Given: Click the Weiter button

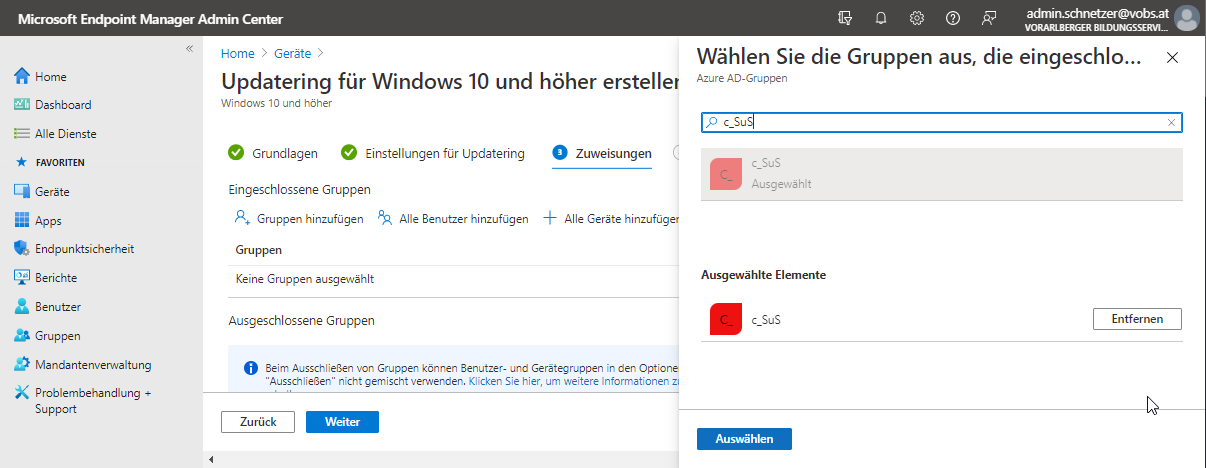Looking at the screenshot, I should [342, 422].
